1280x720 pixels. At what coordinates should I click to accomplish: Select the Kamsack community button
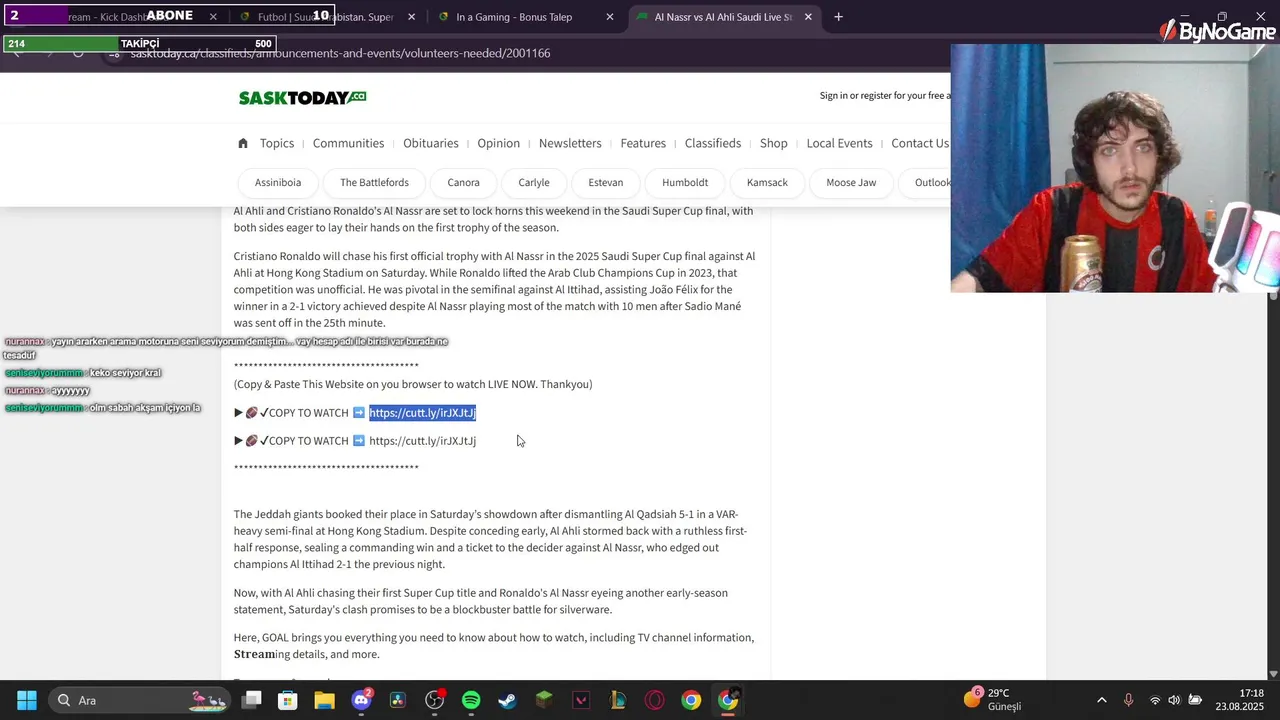click(767, 182)
